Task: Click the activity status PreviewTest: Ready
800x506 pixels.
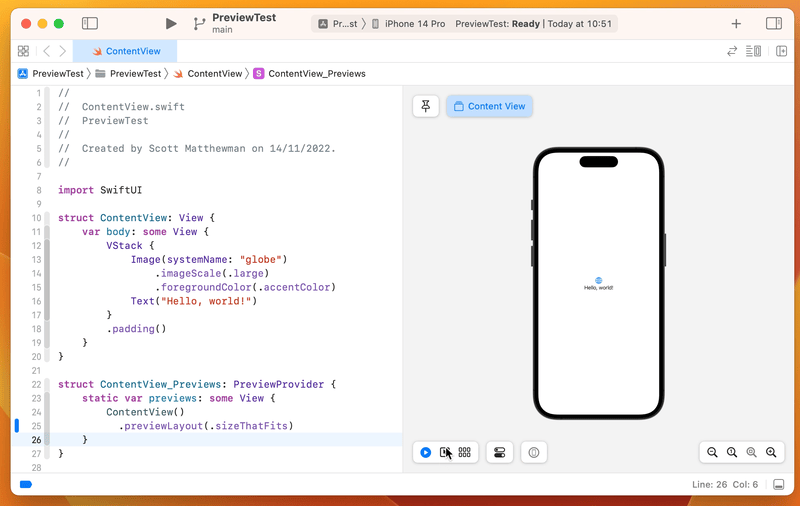Action: (533, 24)
